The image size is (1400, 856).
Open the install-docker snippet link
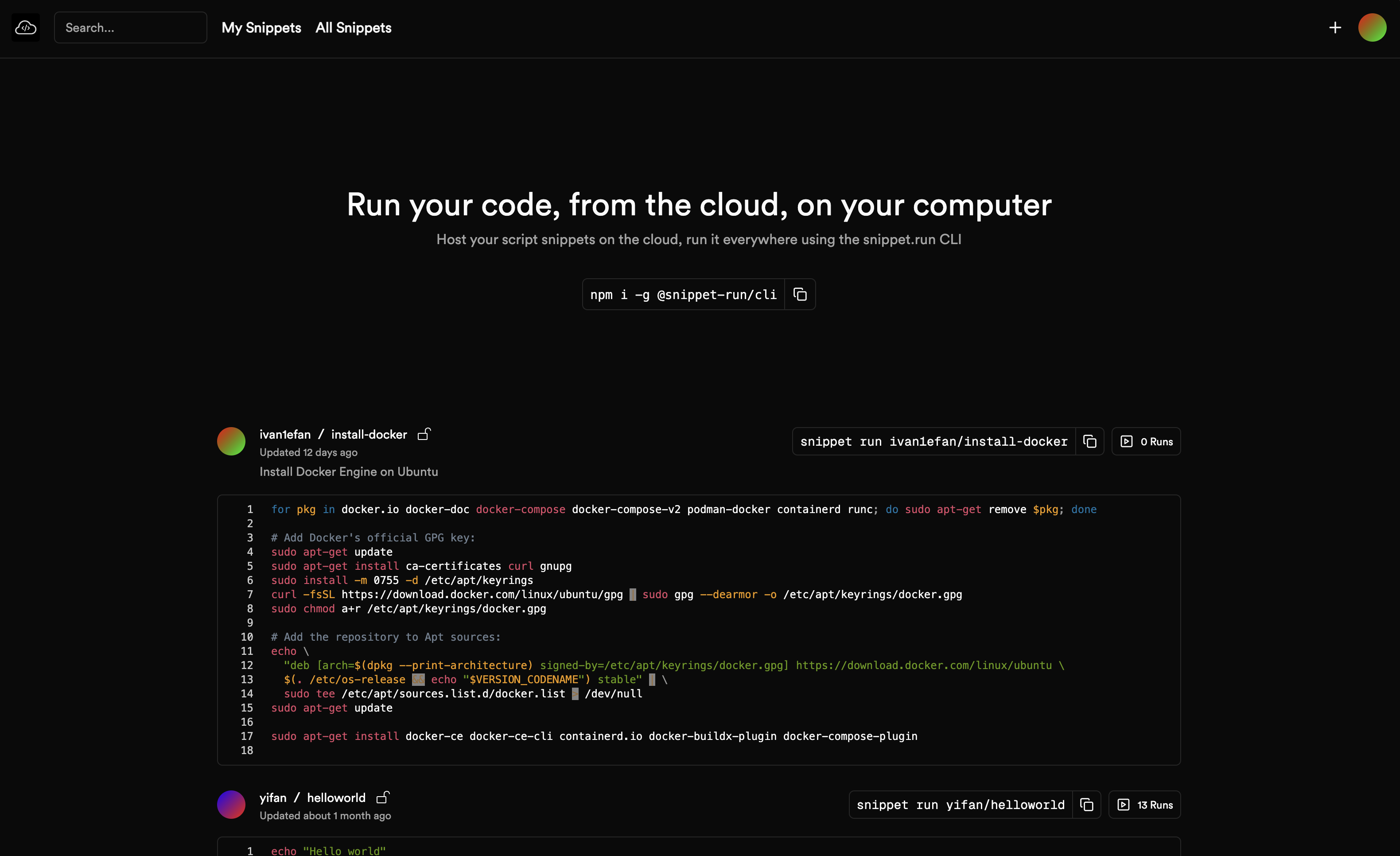(369, 434)
